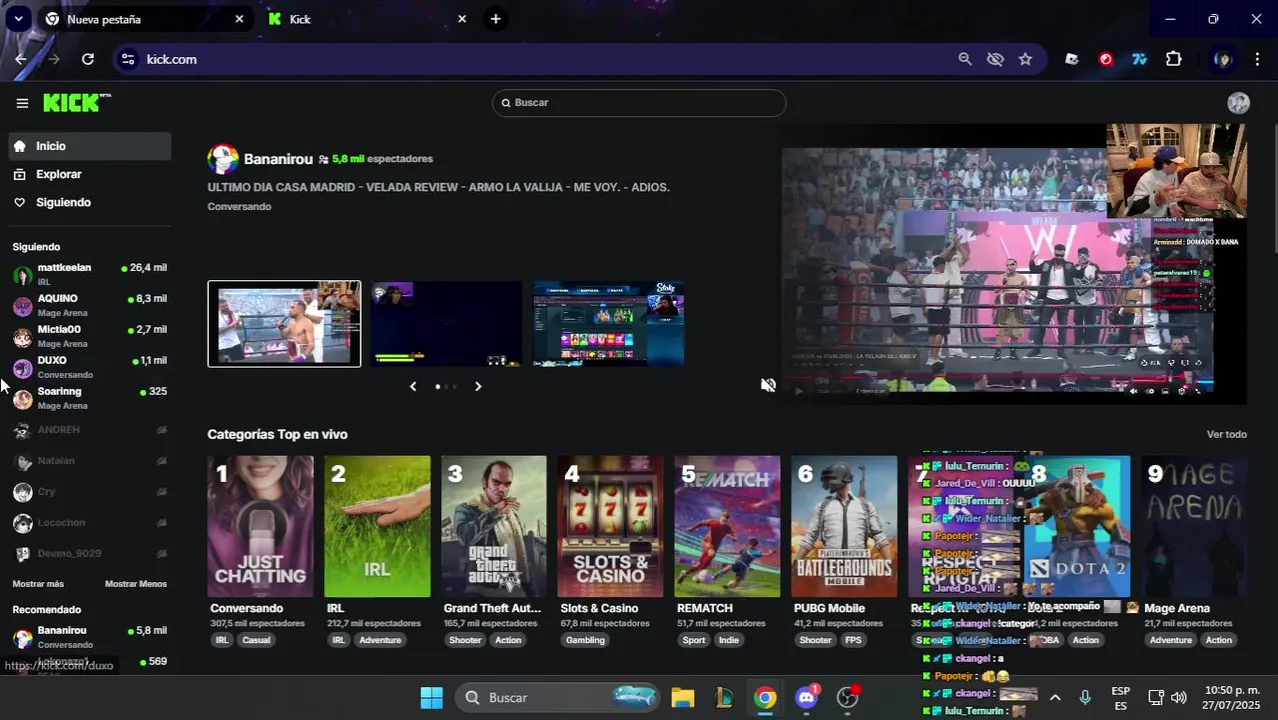Image resolution: width=1278 pixels, height=720 pixels.
Task: Open the IRL category card
Action: tap(377, 527)
